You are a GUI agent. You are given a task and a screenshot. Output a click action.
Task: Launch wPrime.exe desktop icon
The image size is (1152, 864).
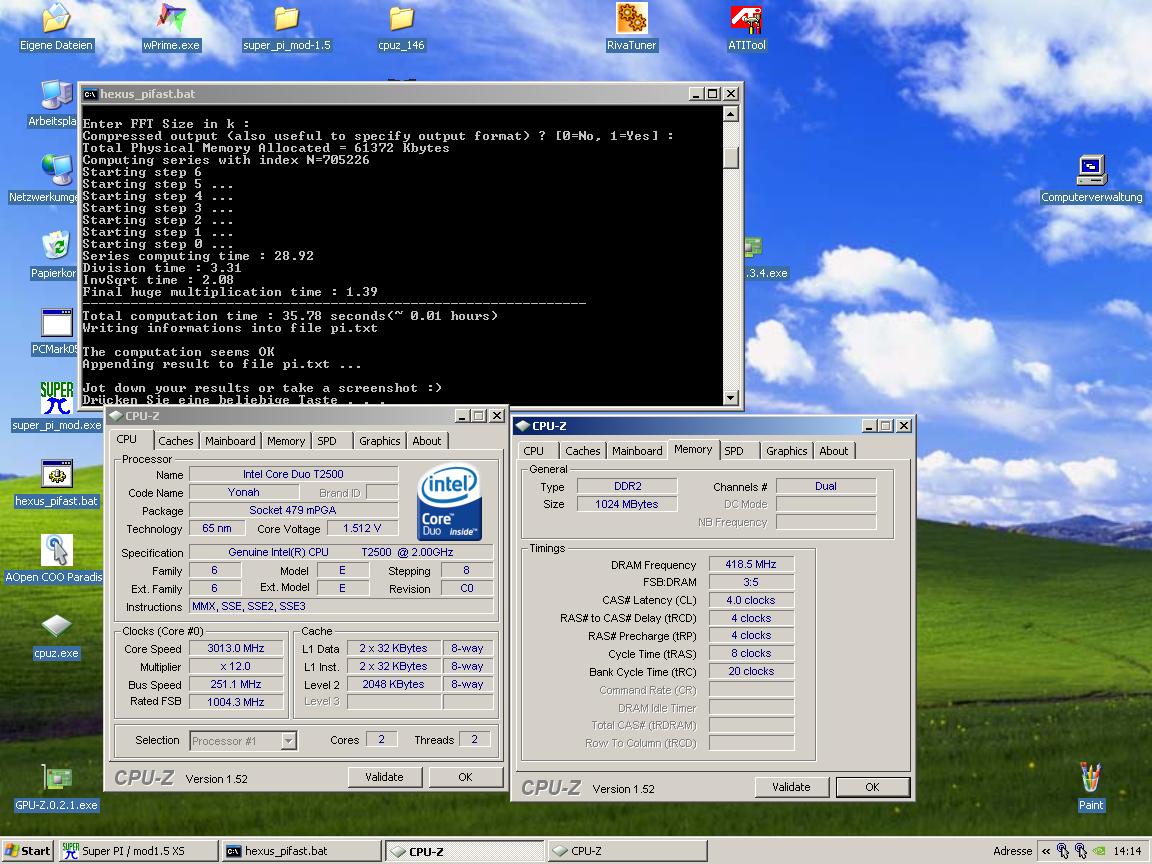[x=171, y=18]
